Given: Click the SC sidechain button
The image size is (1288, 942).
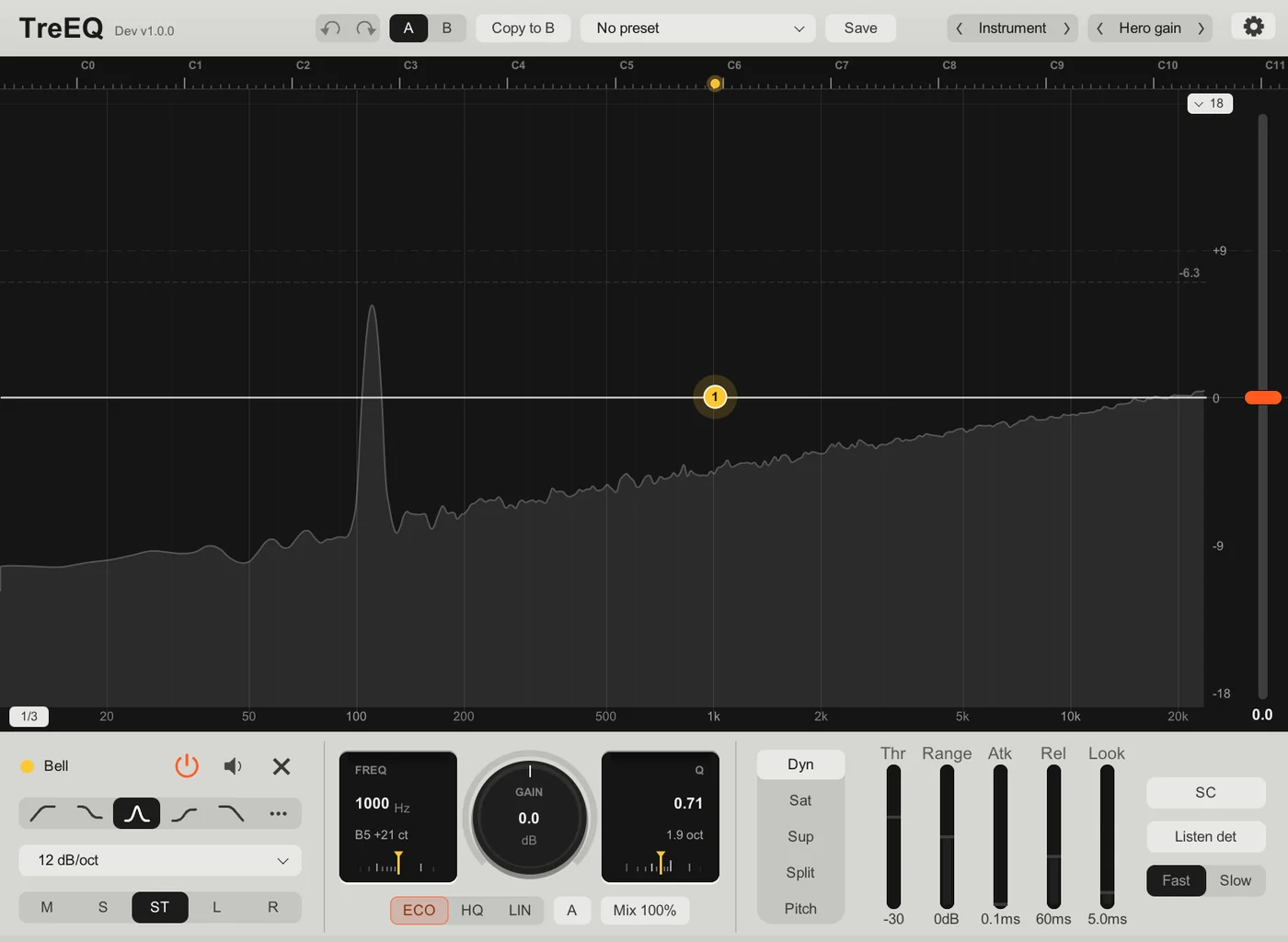Looking at the screenshot, I should coord(1205,792).
